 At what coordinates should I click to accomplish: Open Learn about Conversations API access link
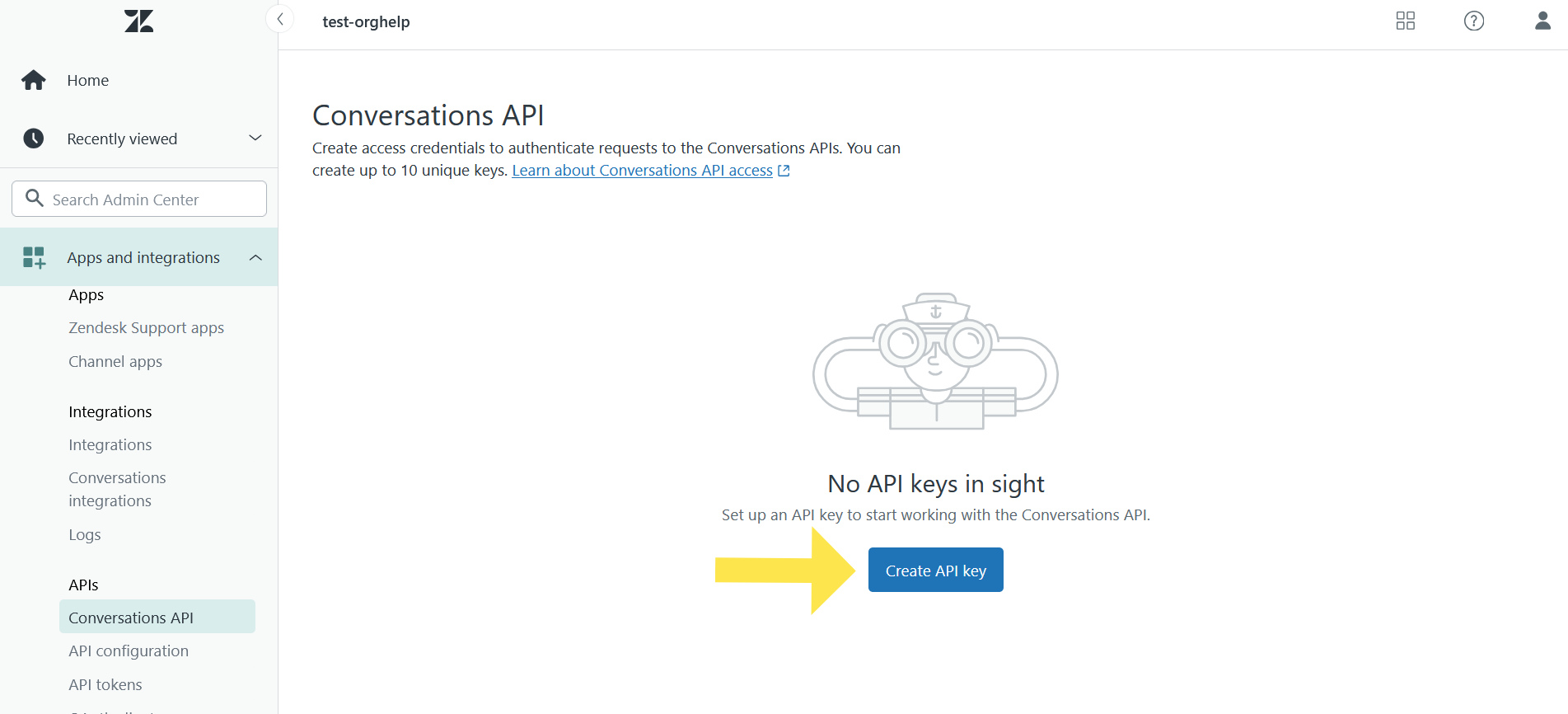tap(643, 171)
